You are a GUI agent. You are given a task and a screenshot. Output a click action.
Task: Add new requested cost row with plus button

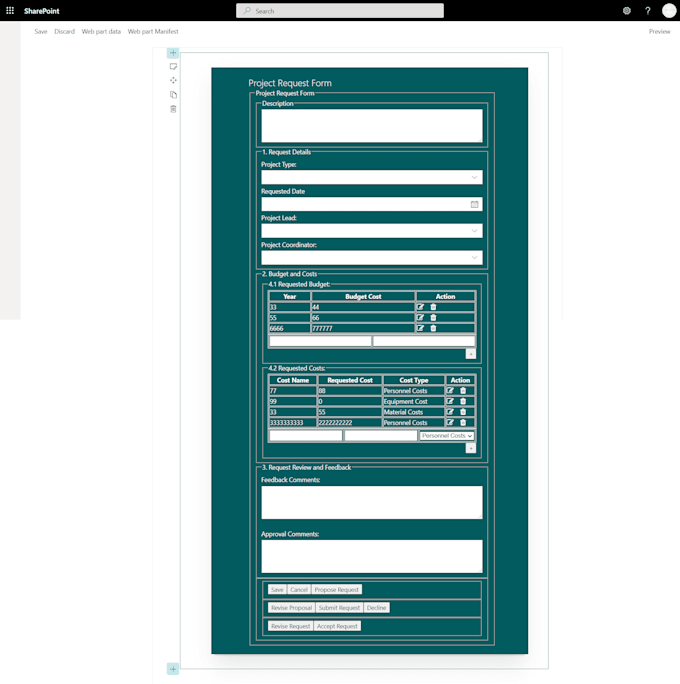point(470,448)
